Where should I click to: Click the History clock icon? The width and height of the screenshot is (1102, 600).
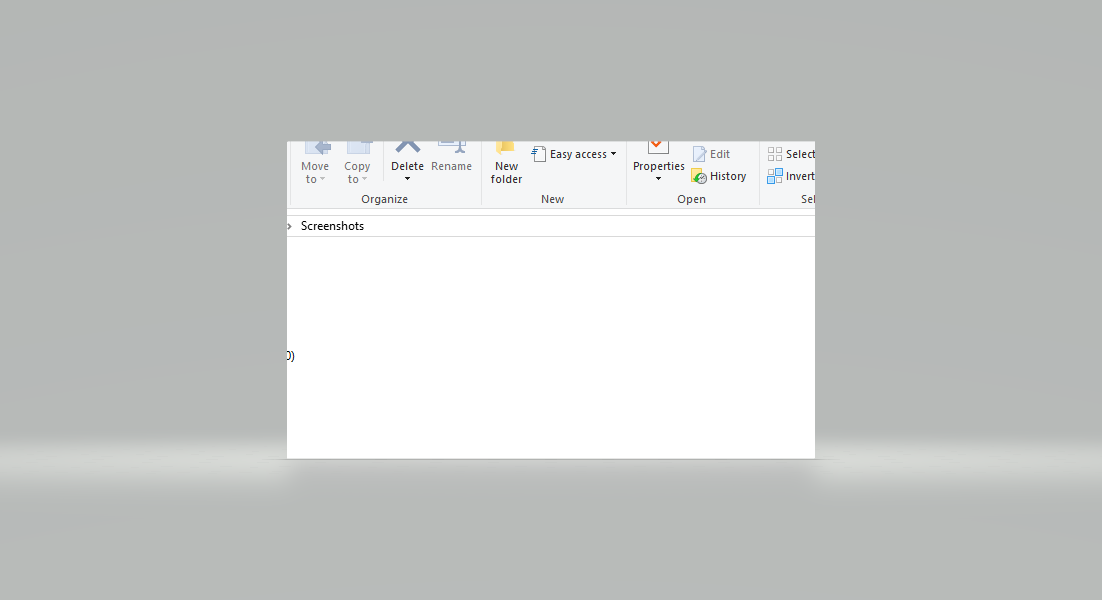point(699,176)
